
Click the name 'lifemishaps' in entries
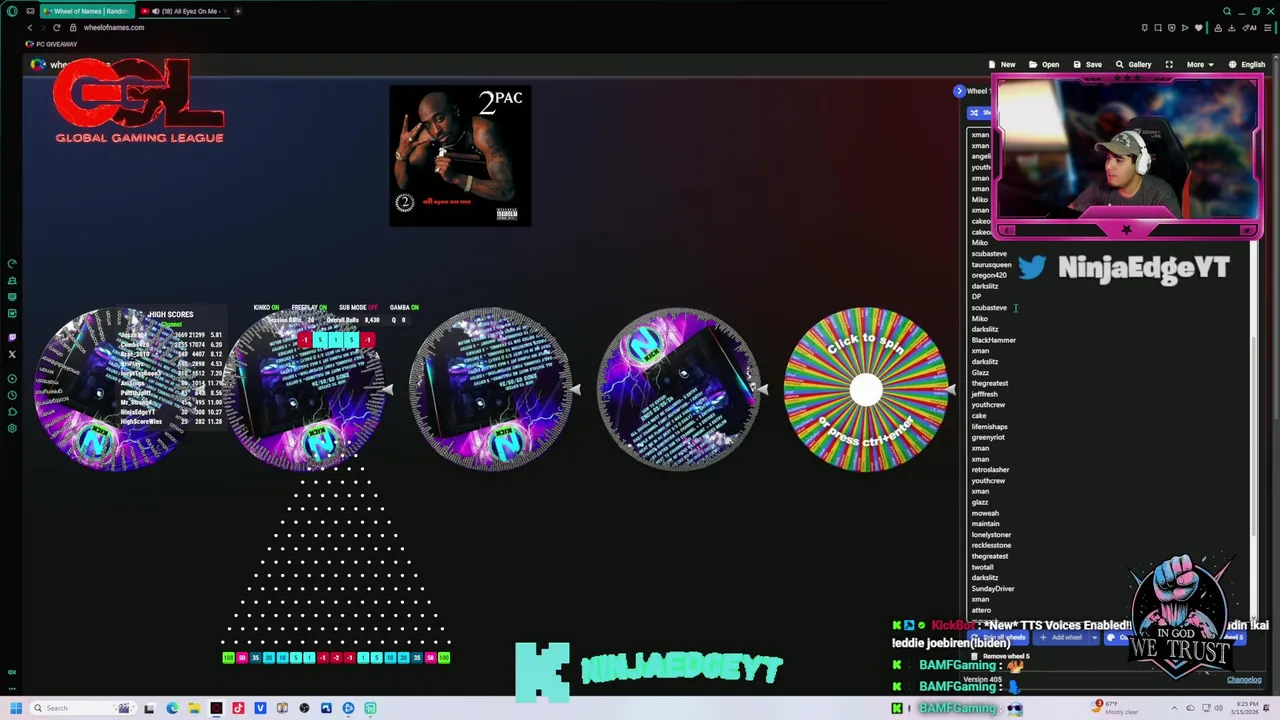coord(989,426)
